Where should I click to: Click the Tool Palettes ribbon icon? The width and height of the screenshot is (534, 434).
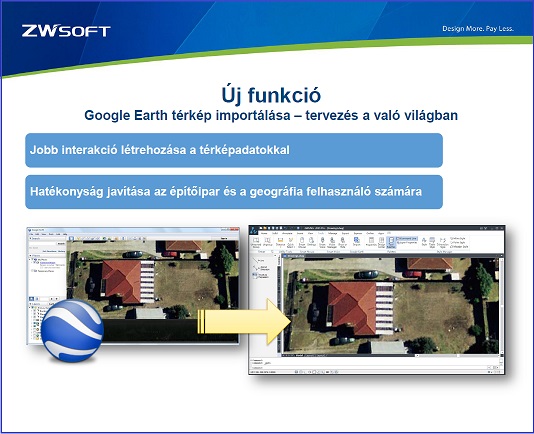(391, 242)
